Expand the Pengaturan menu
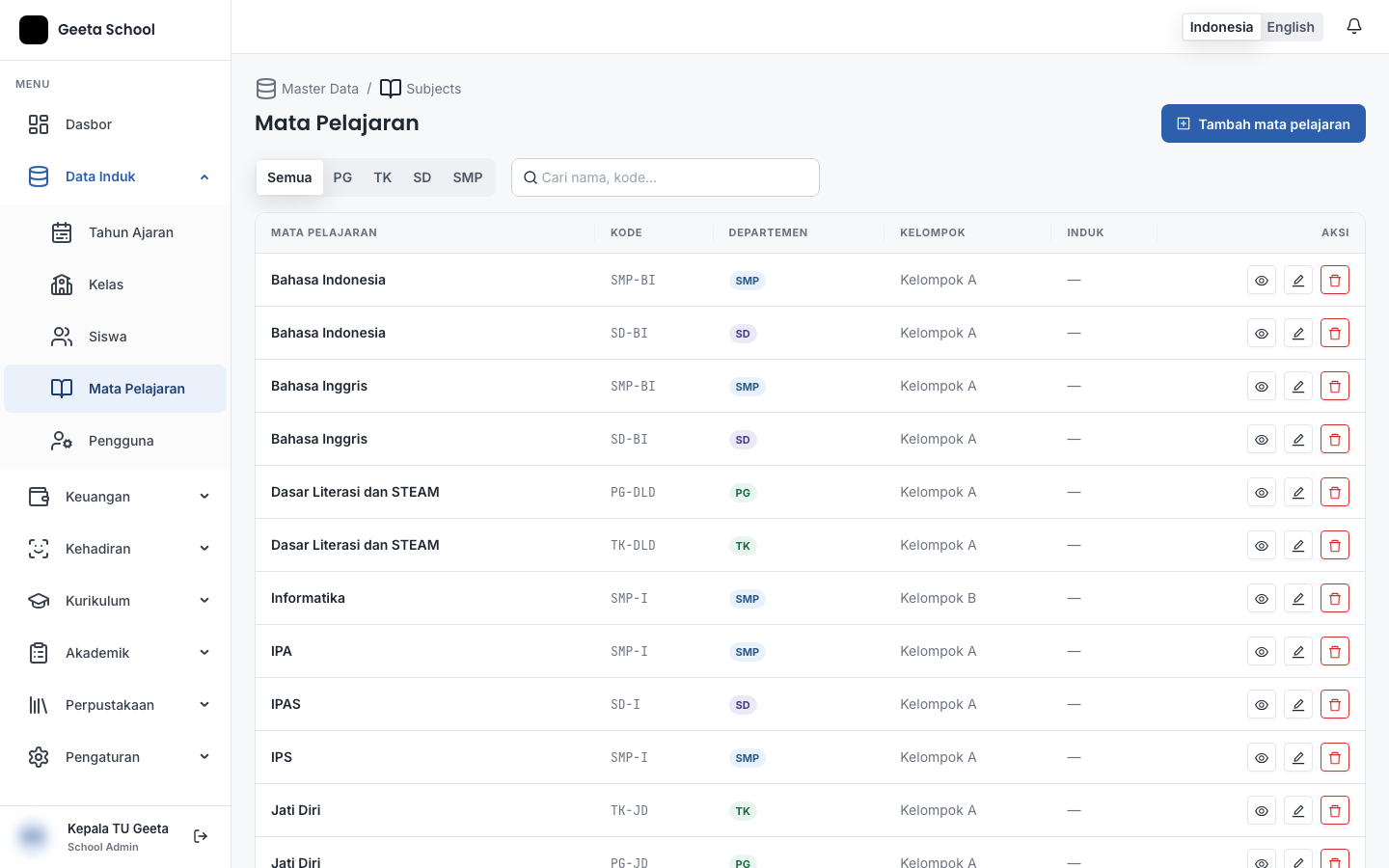 [116, 757]
